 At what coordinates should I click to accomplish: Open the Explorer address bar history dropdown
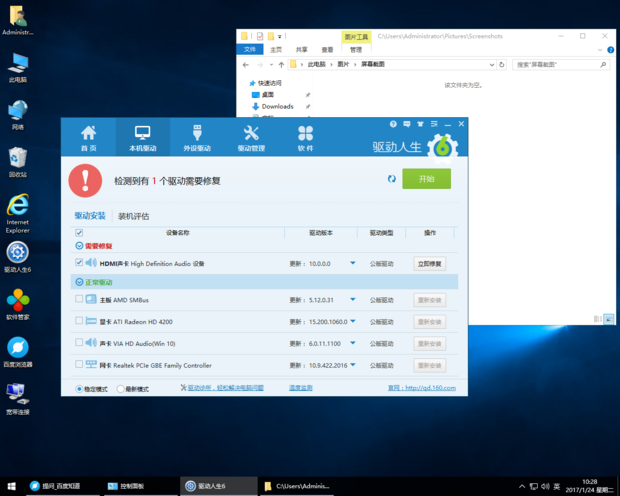click(x=492, y=64)
